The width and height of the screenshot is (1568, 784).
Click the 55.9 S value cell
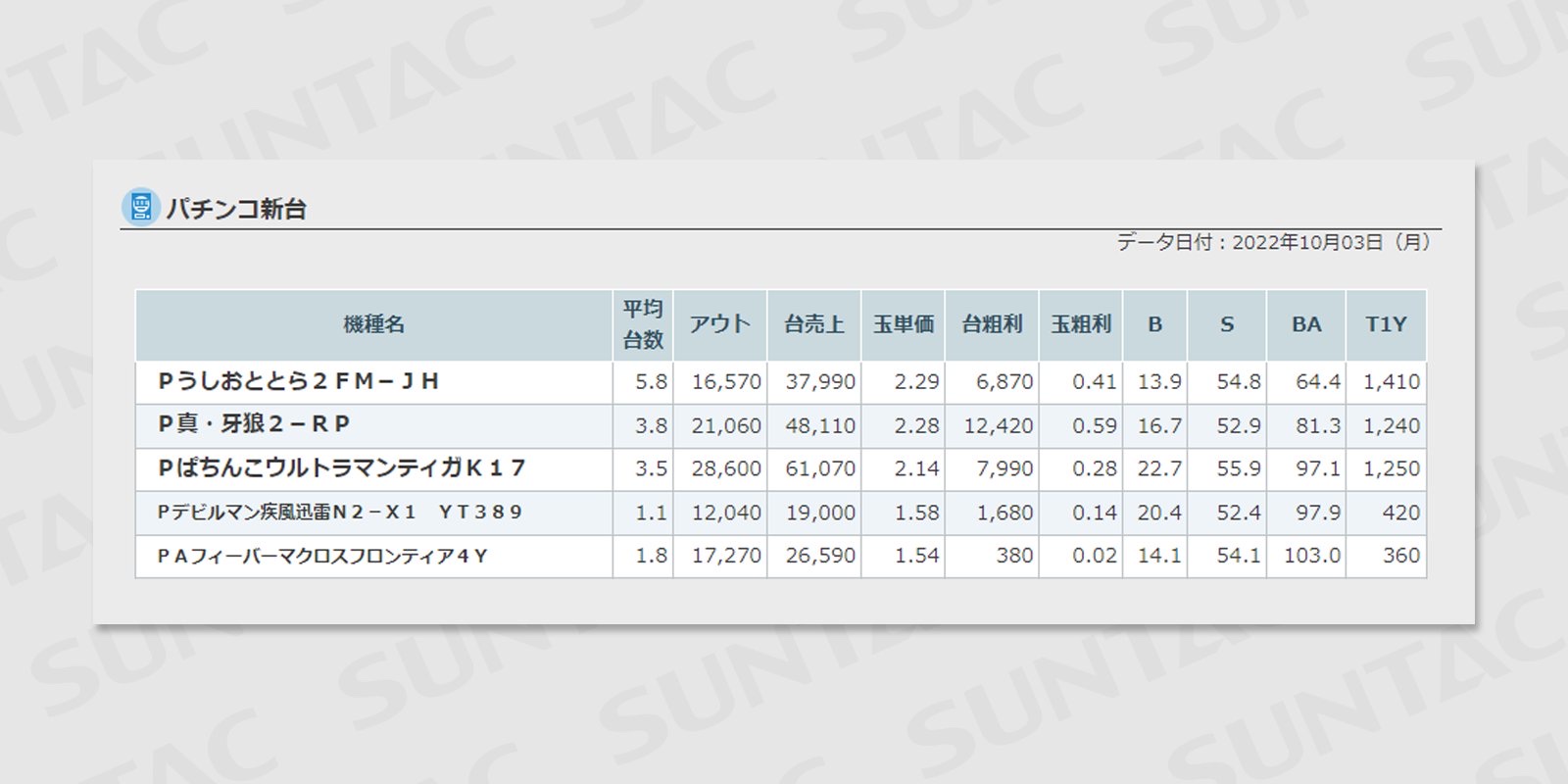pos(1227,469)
